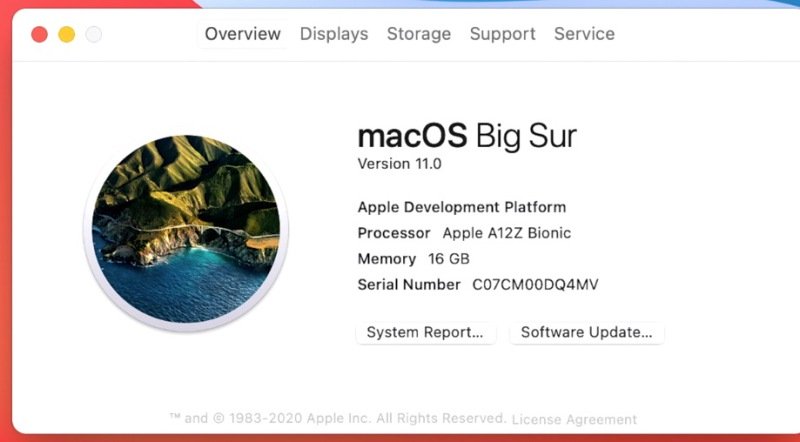Select the serial number C07CM00DQ4MV
The height and width of the screenshot is (442, 800).
[x=535, y=285]
